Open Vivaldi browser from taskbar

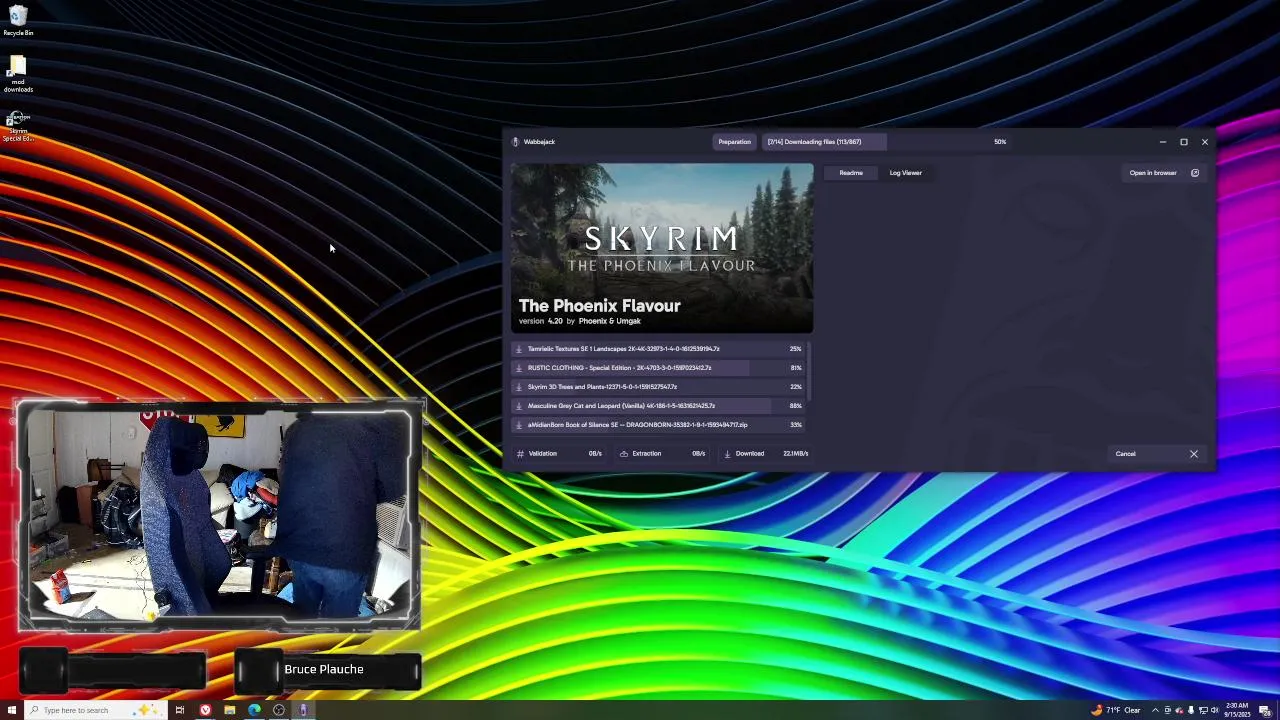[x=205, y=710]
